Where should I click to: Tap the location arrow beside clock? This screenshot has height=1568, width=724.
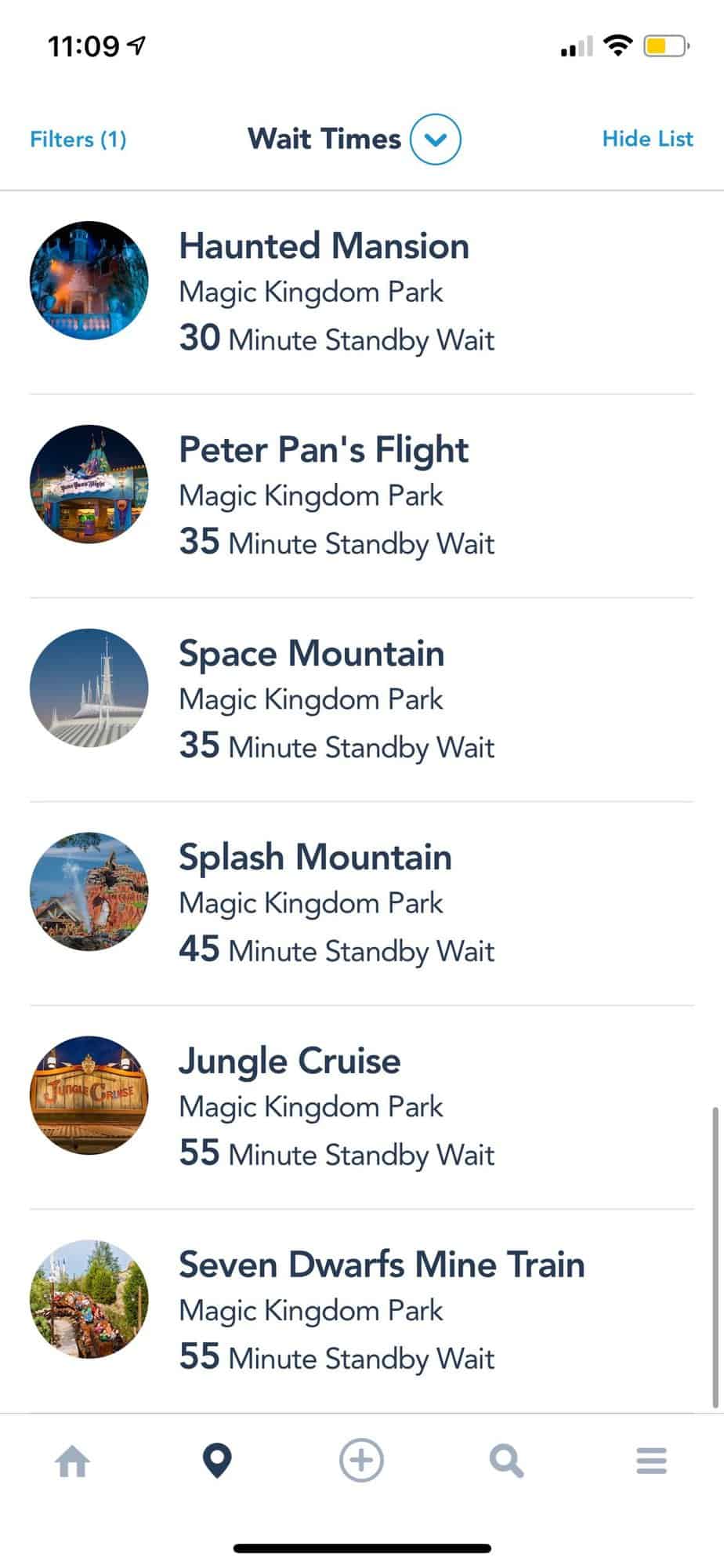pyautogui.click(x=136, y=47)
